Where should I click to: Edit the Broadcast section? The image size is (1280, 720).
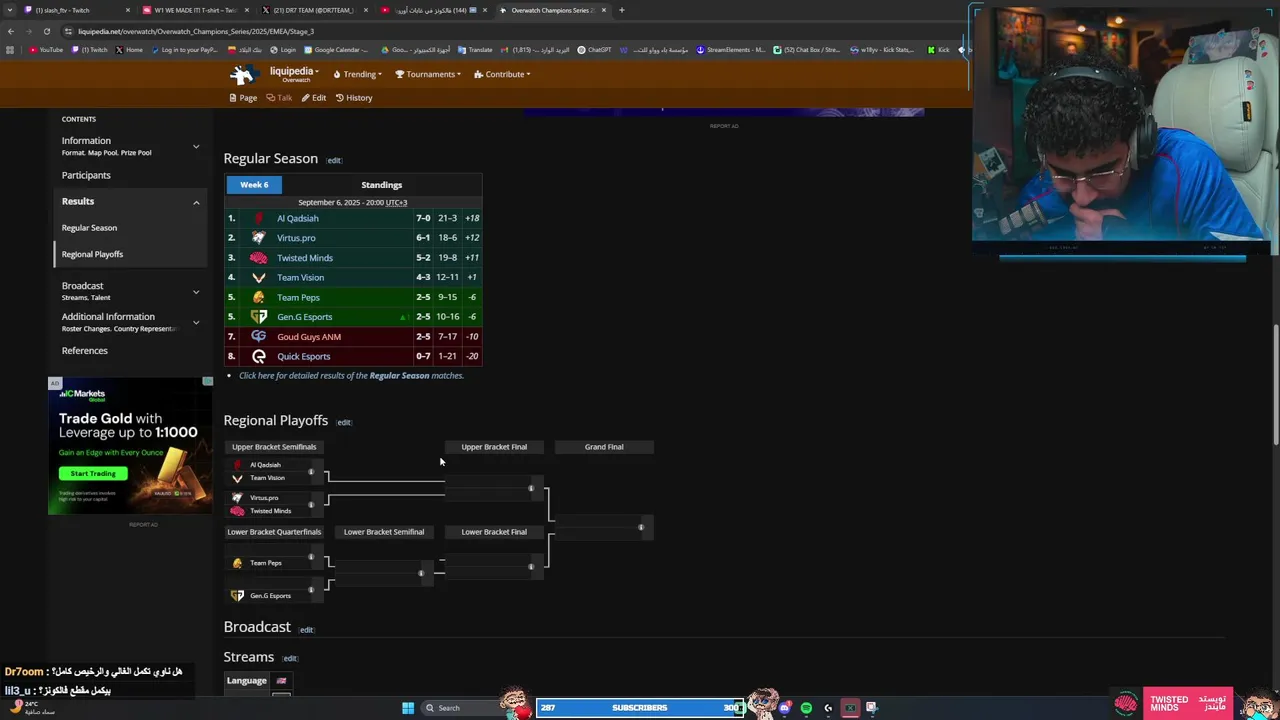(306, 630)
